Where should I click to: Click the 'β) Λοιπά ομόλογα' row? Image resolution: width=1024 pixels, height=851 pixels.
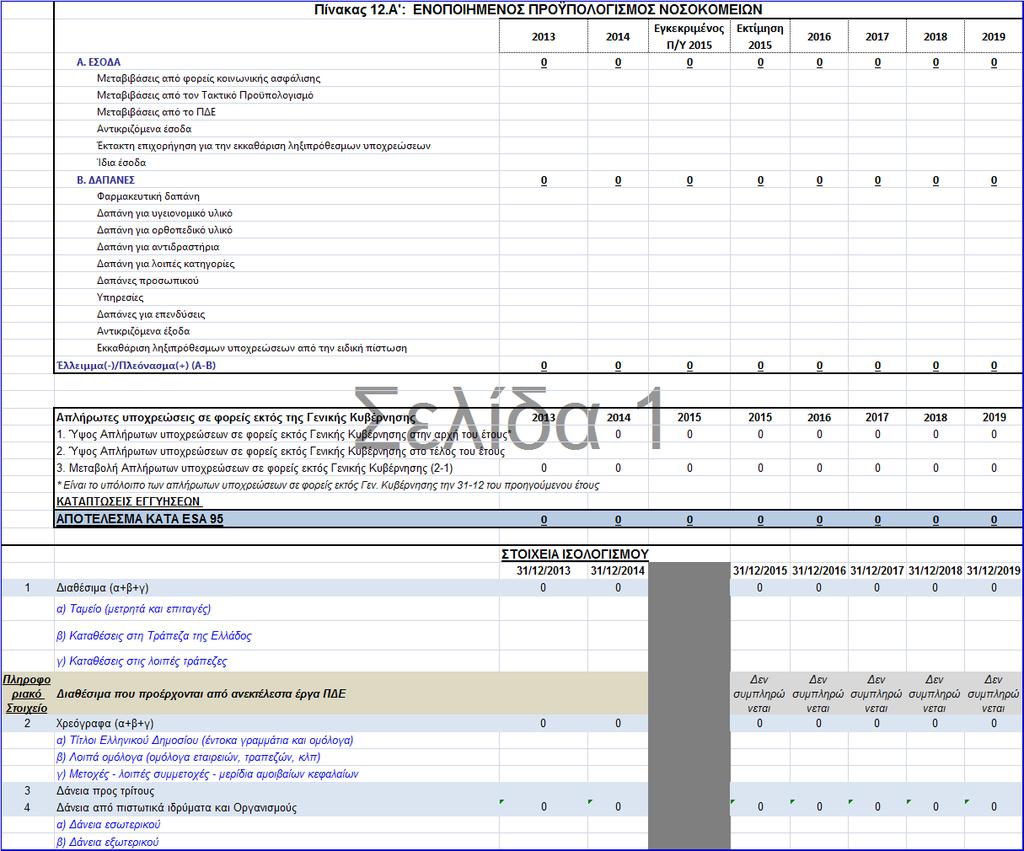[189, 758]
